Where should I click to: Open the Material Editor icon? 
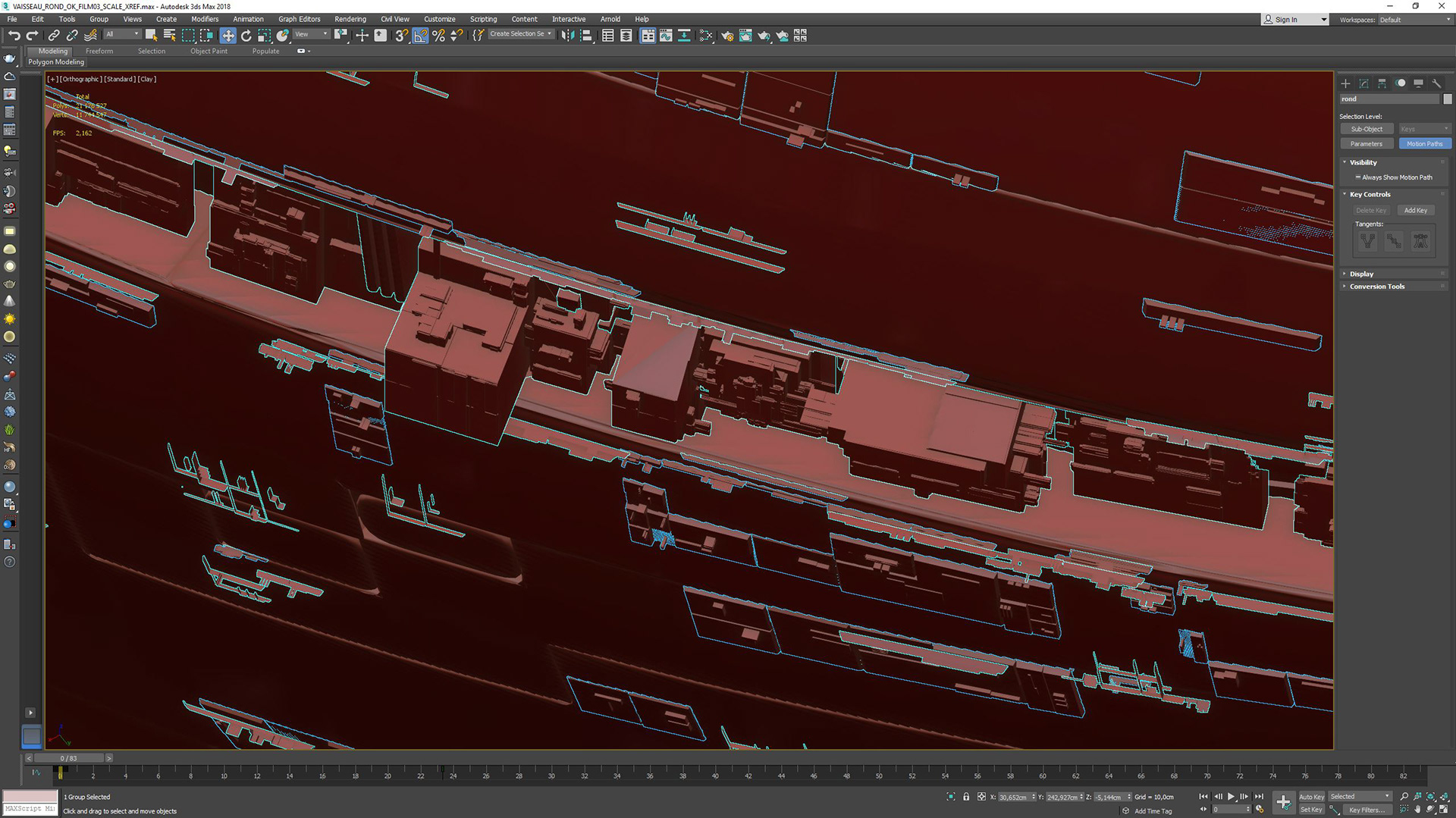pos(706,35)
